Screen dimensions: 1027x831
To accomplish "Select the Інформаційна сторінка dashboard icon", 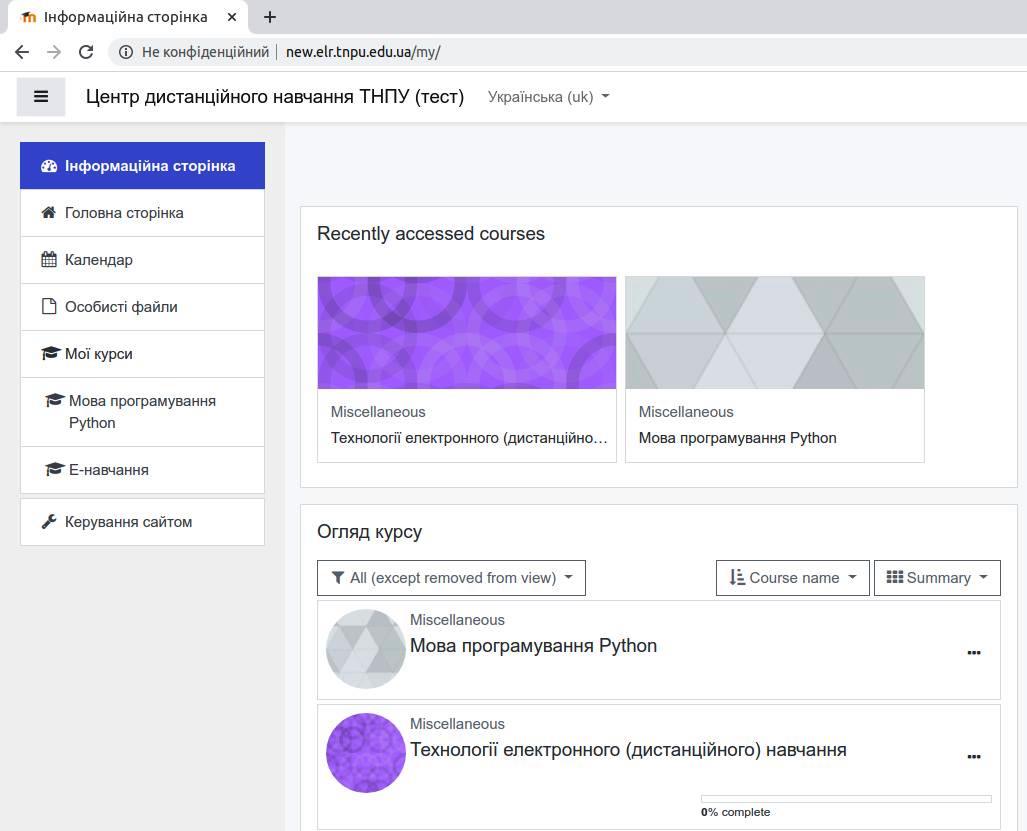I will tap(49, 165).
